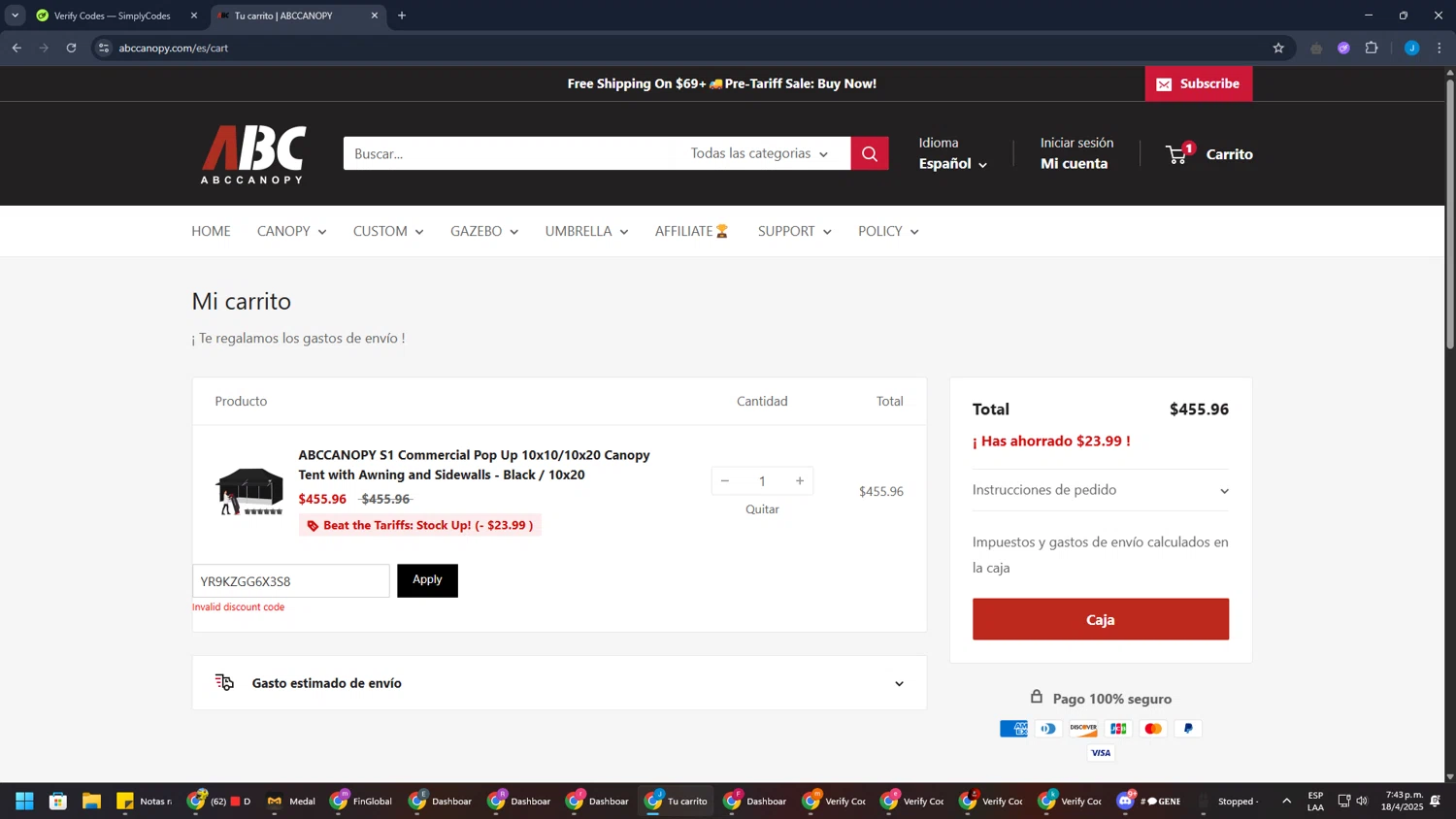Image resolution: width=1456 pixels, height=819 pixels.
Task: Open File Explorer from the taskbar
Action: coord(91,801)
